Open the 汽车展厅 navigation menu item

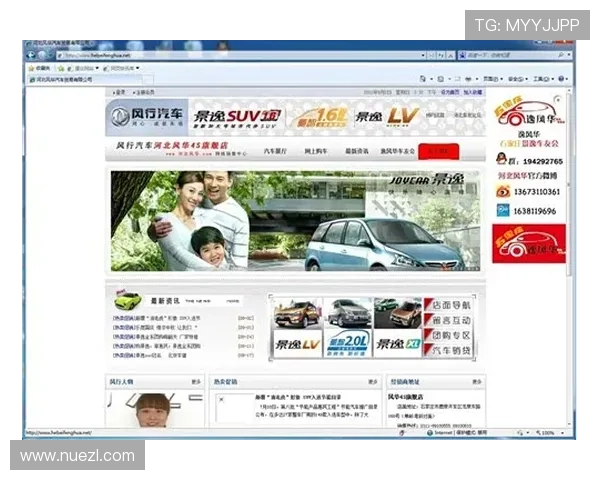click(x=275, y=151)
